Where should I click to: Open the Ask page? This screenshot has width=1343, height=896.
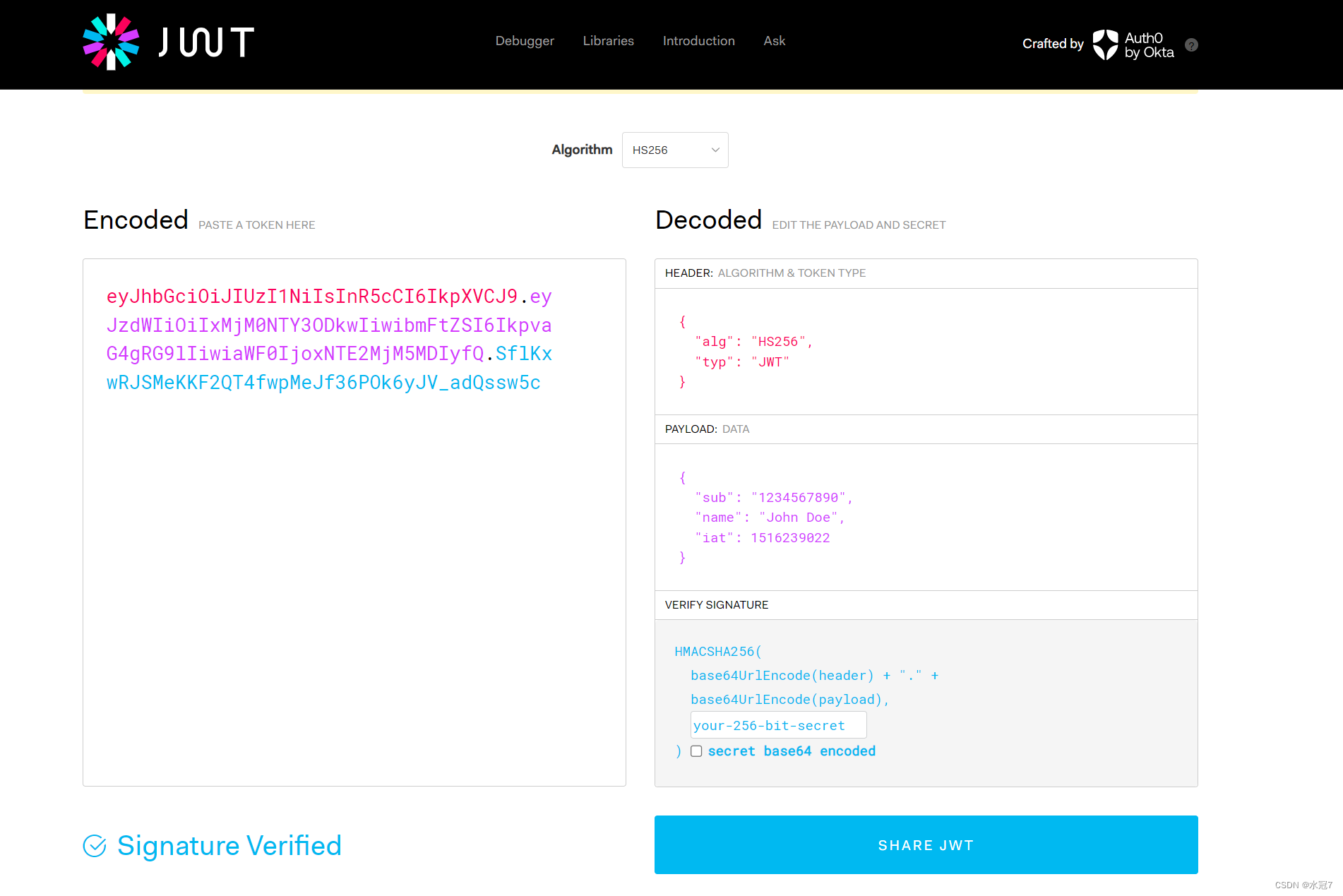pyautogui.click(x=774, y=41)
